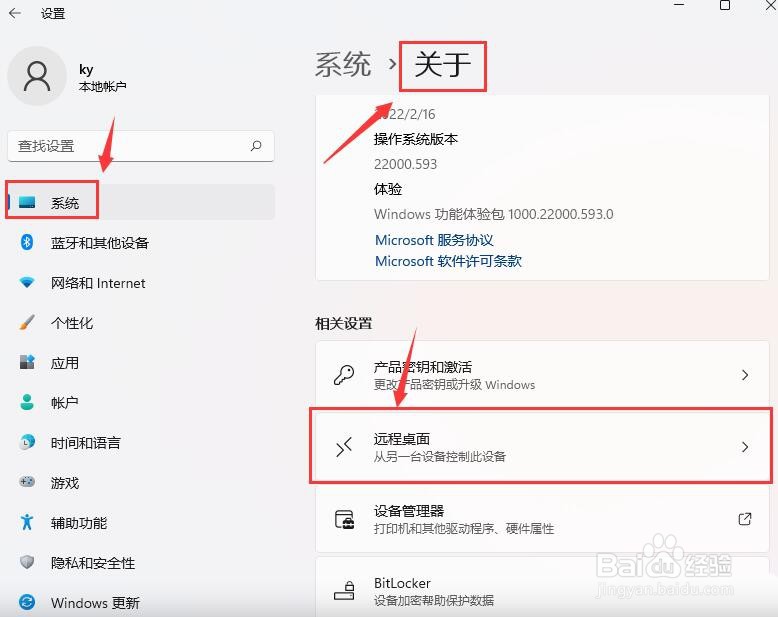Viewport: 778px width, 617px height.
Task: Open Windows 更新 page
Action: click(140, 602)
